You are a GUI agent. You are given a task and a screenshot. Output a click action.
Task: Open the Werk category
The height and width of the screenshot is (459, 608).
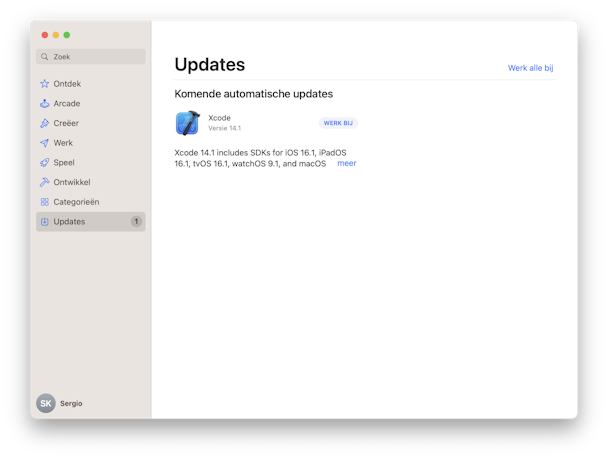[91, 143]
